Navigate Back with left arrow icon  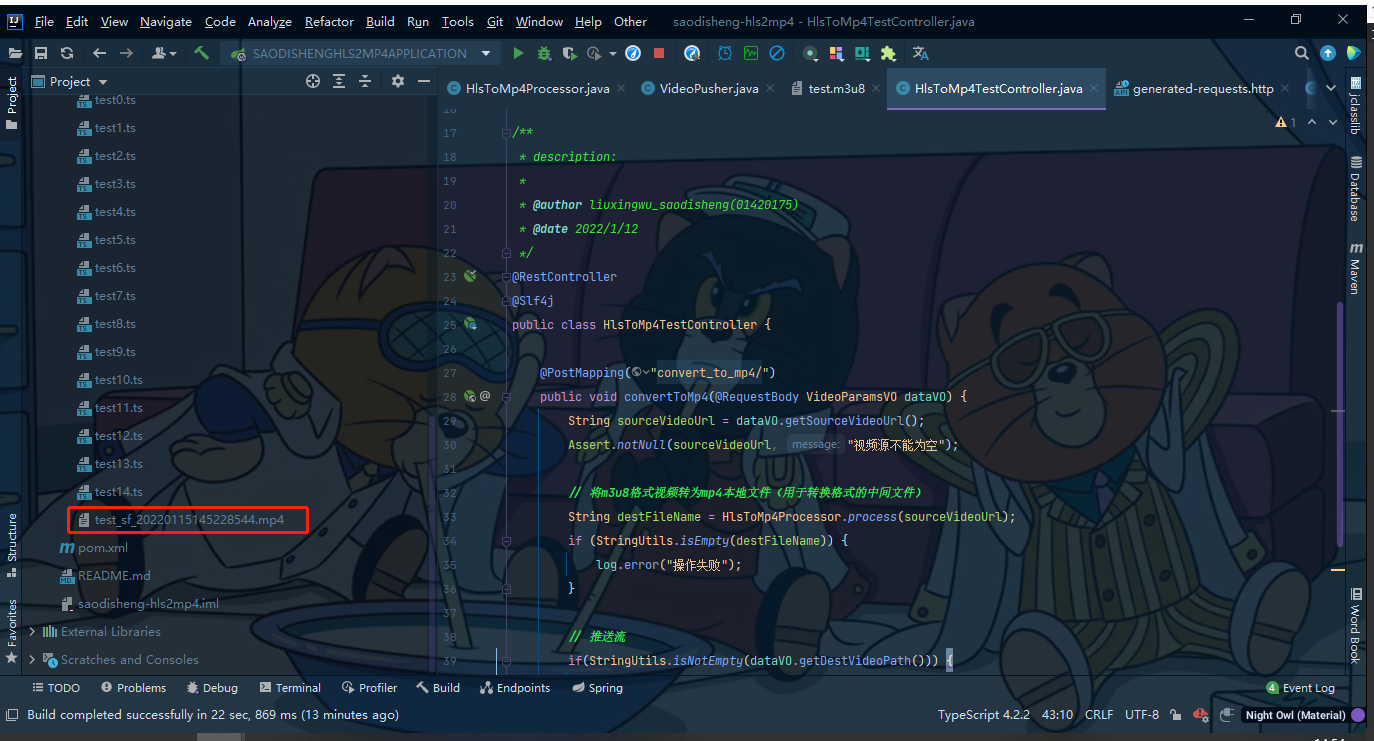[99, 53]
